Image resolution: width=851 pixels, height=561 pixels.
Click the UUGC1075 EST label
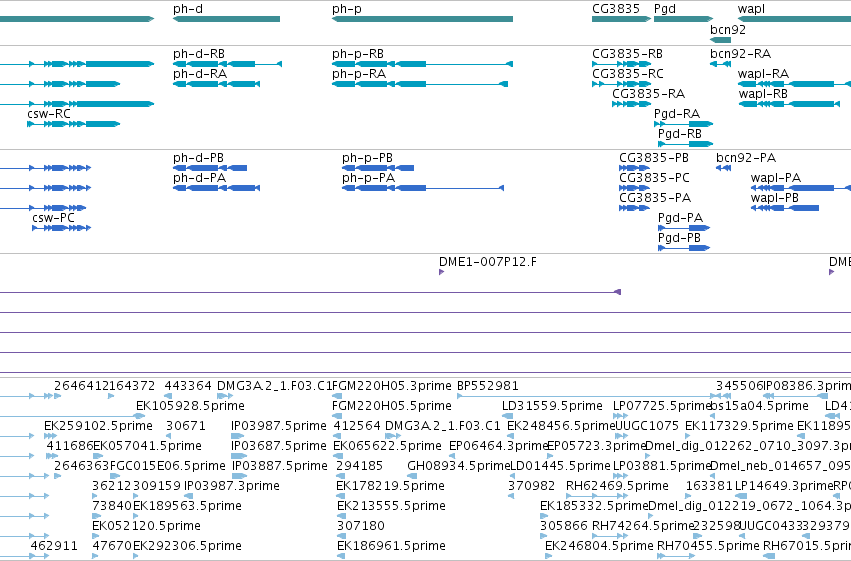point(646,426)
